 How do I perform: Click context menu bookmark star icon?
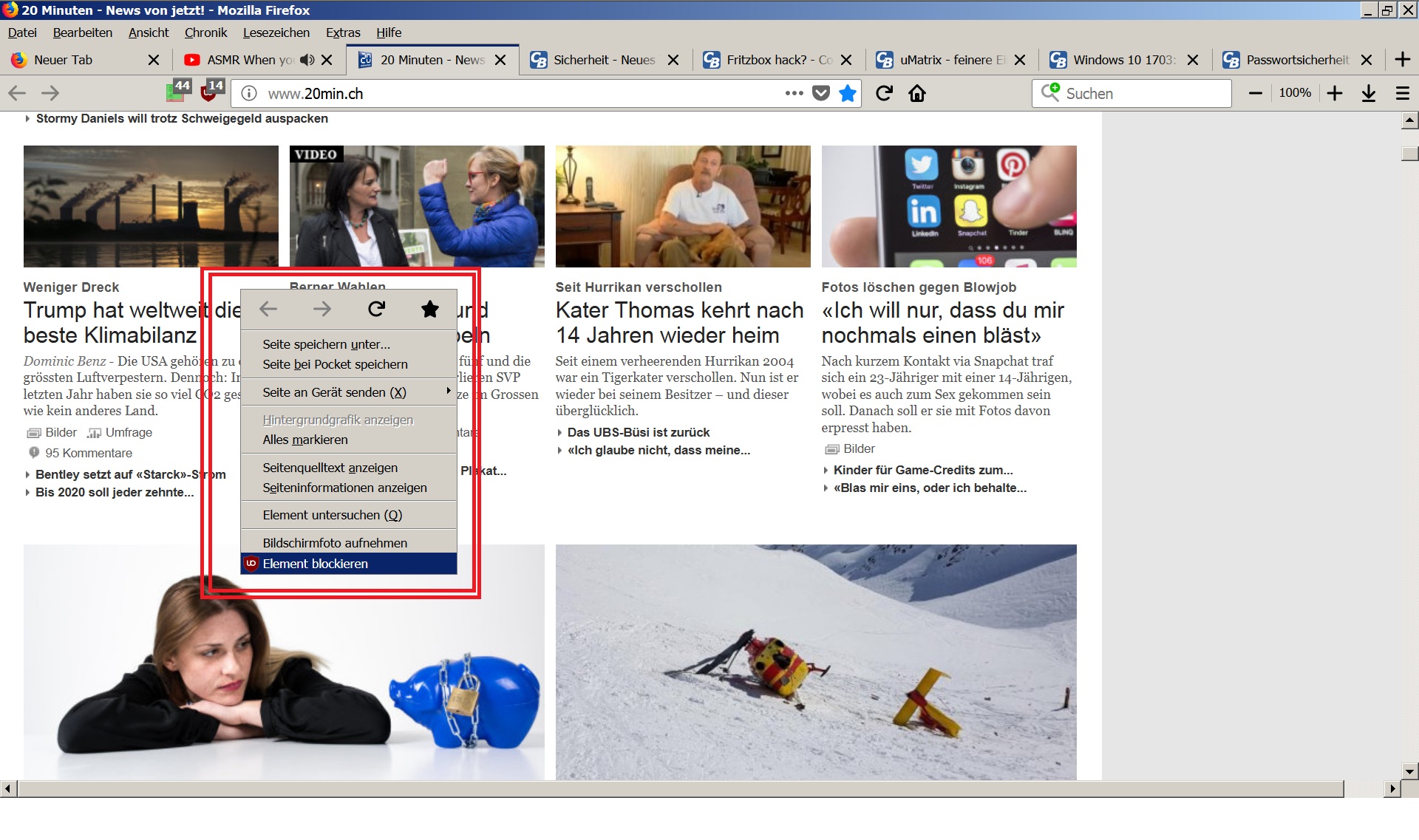[x=429, y=309]
